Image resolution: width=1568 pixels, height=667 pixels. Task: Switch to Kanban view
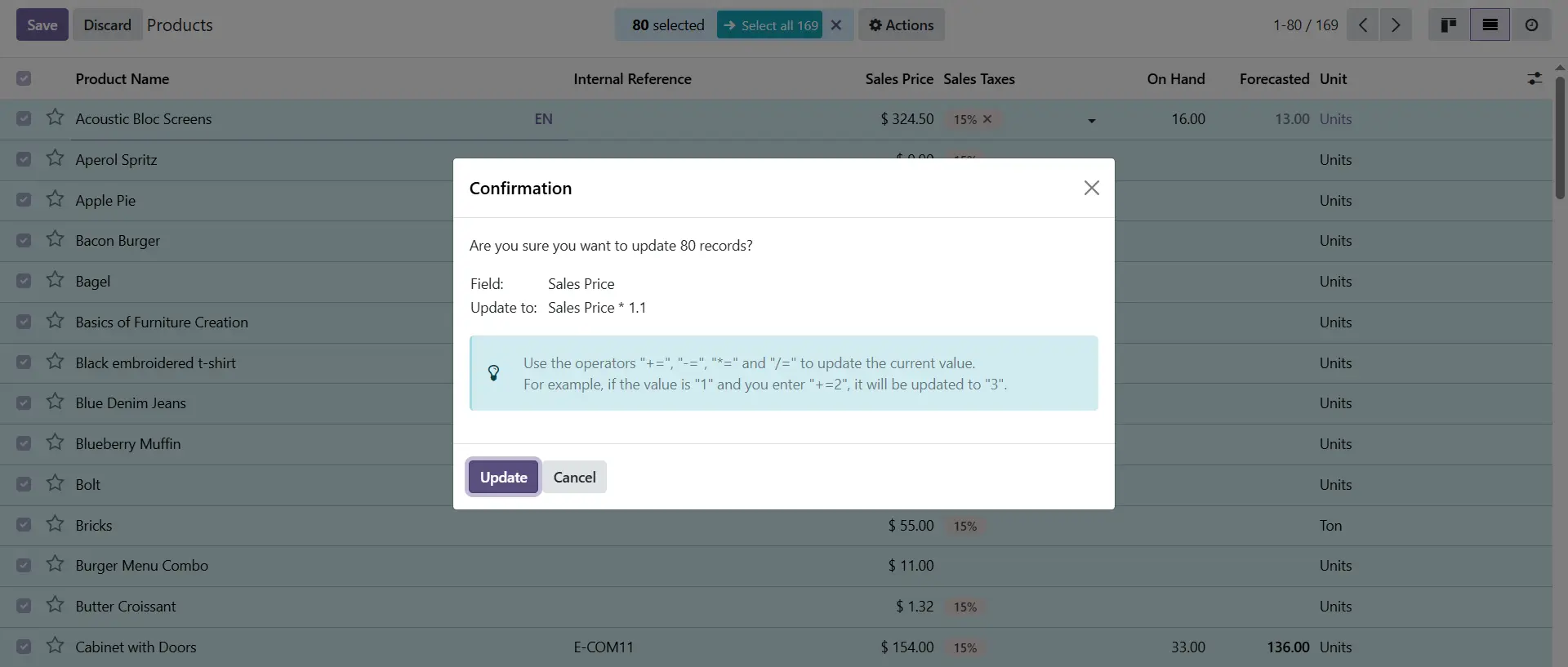point(1449,25)
